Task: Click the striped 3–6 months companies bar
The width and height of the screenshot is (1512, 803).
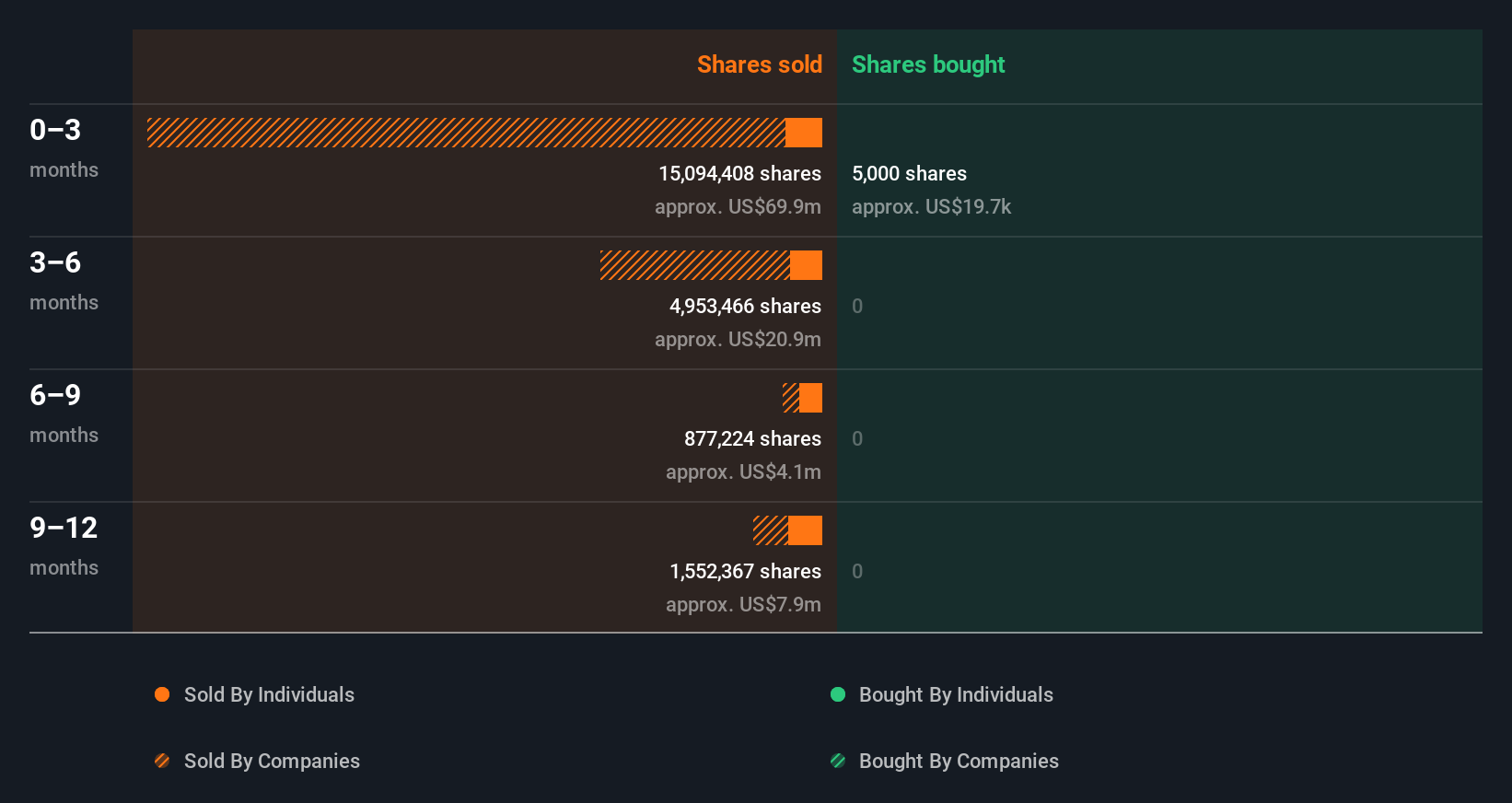Action: coord(695,265)
